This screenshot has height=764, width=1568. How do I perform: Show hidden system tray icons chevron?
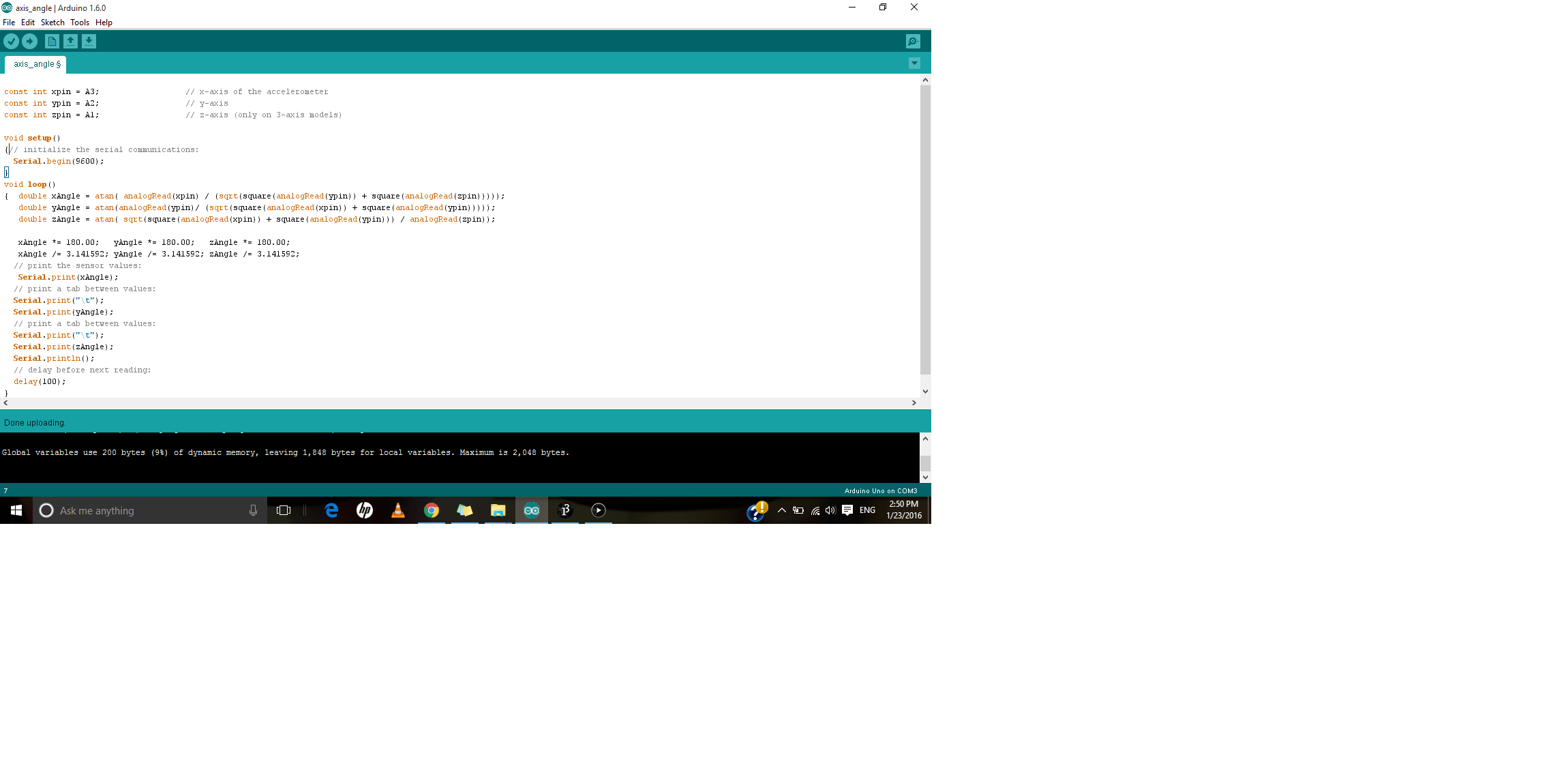[x=782, y=510]
